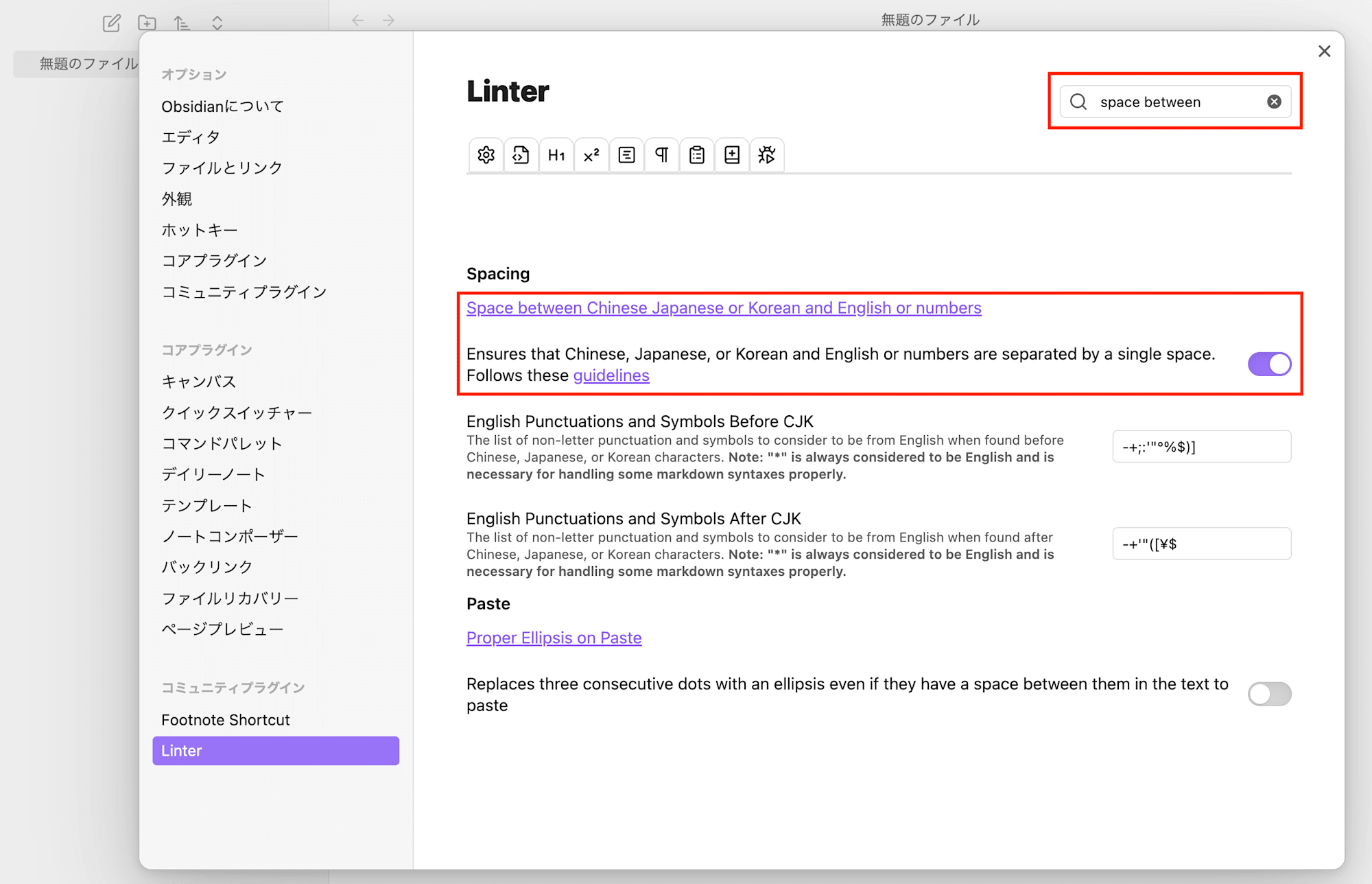Click the Linter page title

508,91
